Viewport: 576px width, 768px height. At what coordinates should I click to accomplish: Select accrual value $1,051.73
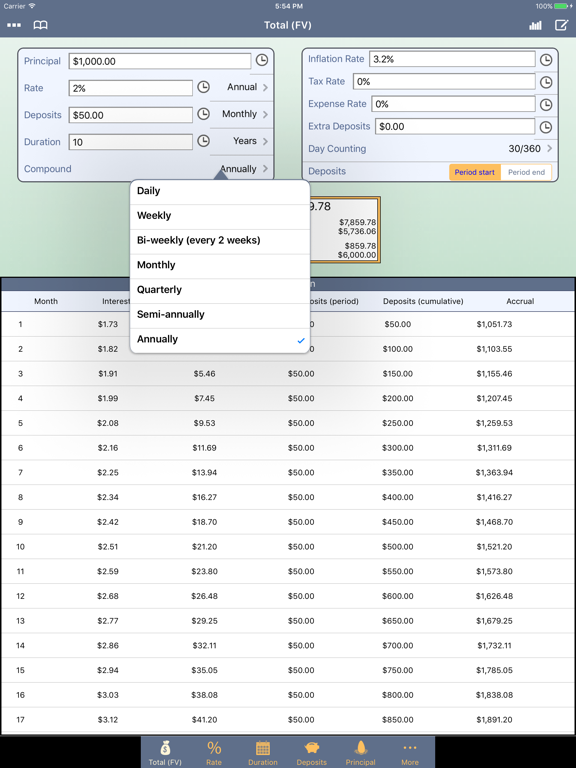pos(494,324)
